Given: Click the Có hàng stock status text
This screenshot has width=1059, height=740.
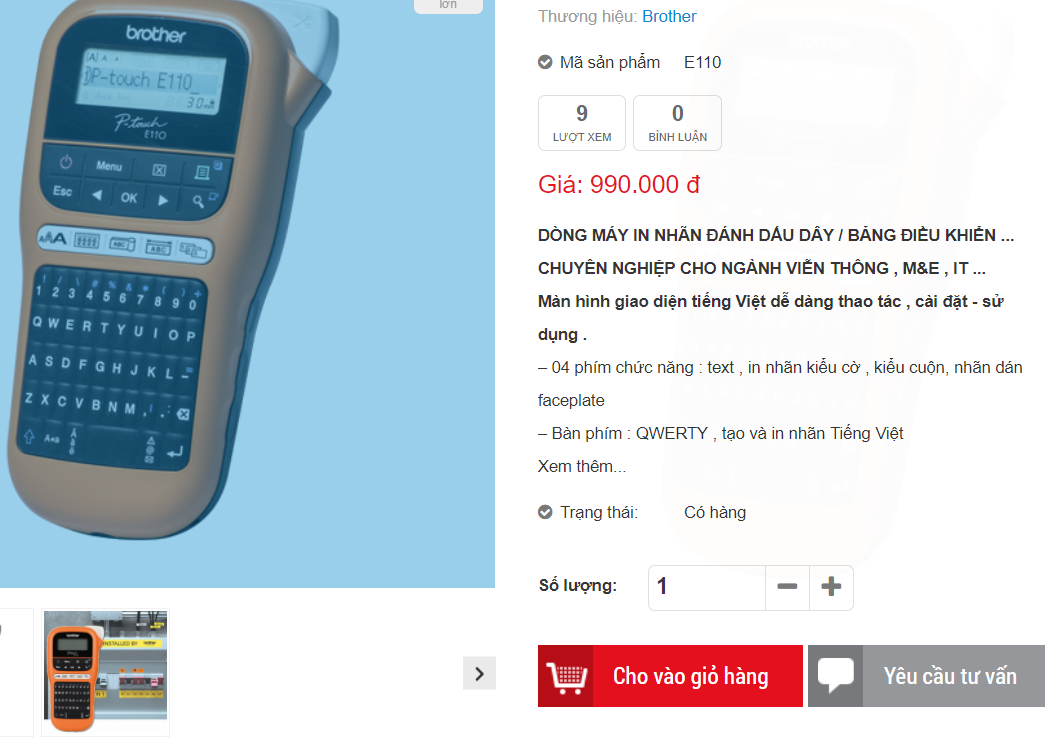Looking at the screenshot, I should 715,512.
